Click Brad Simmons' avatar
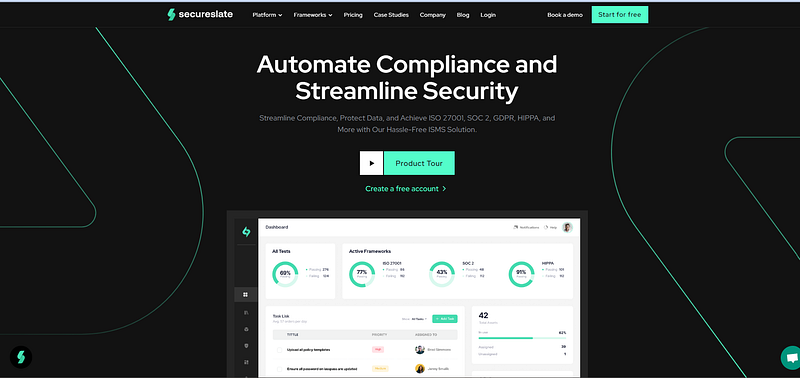This screenshot has height=378, width=800. 420,349
